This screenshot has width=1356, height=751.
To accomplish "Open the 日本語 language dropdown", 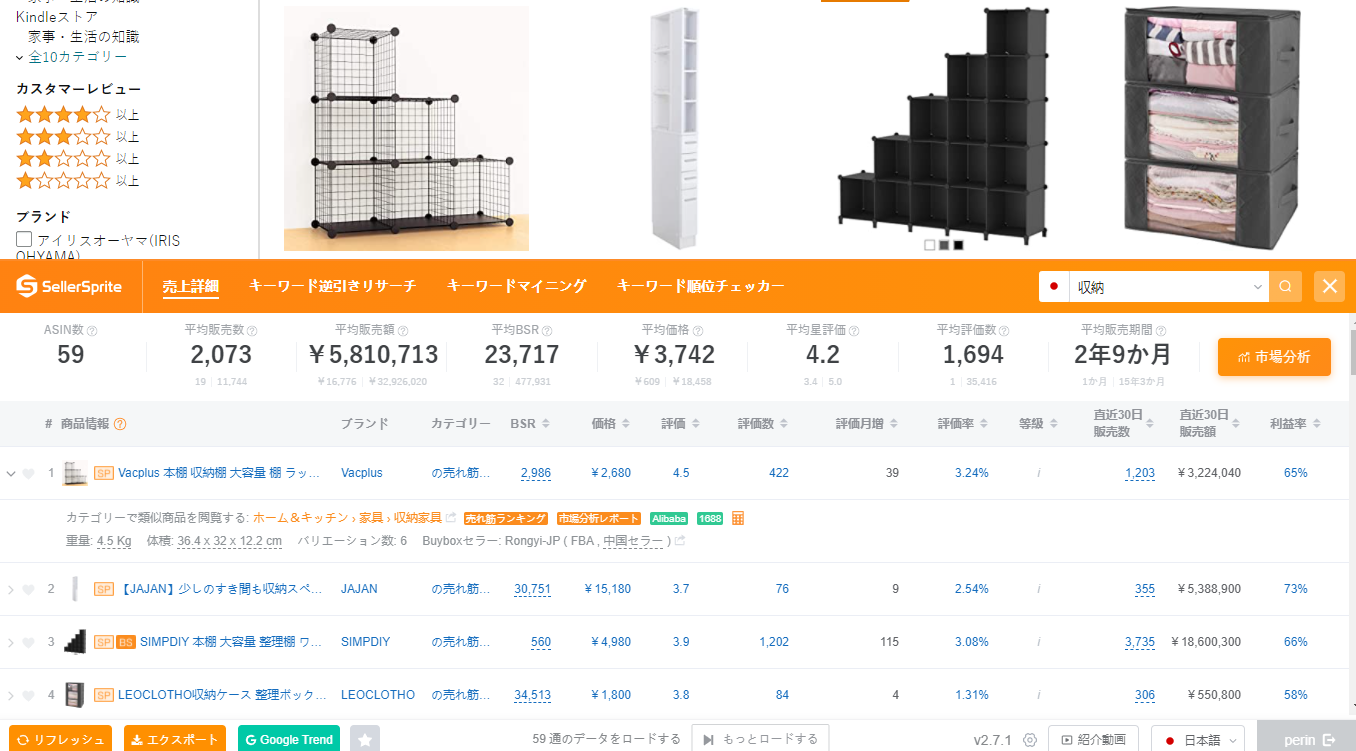I will tap(1198, 740).
